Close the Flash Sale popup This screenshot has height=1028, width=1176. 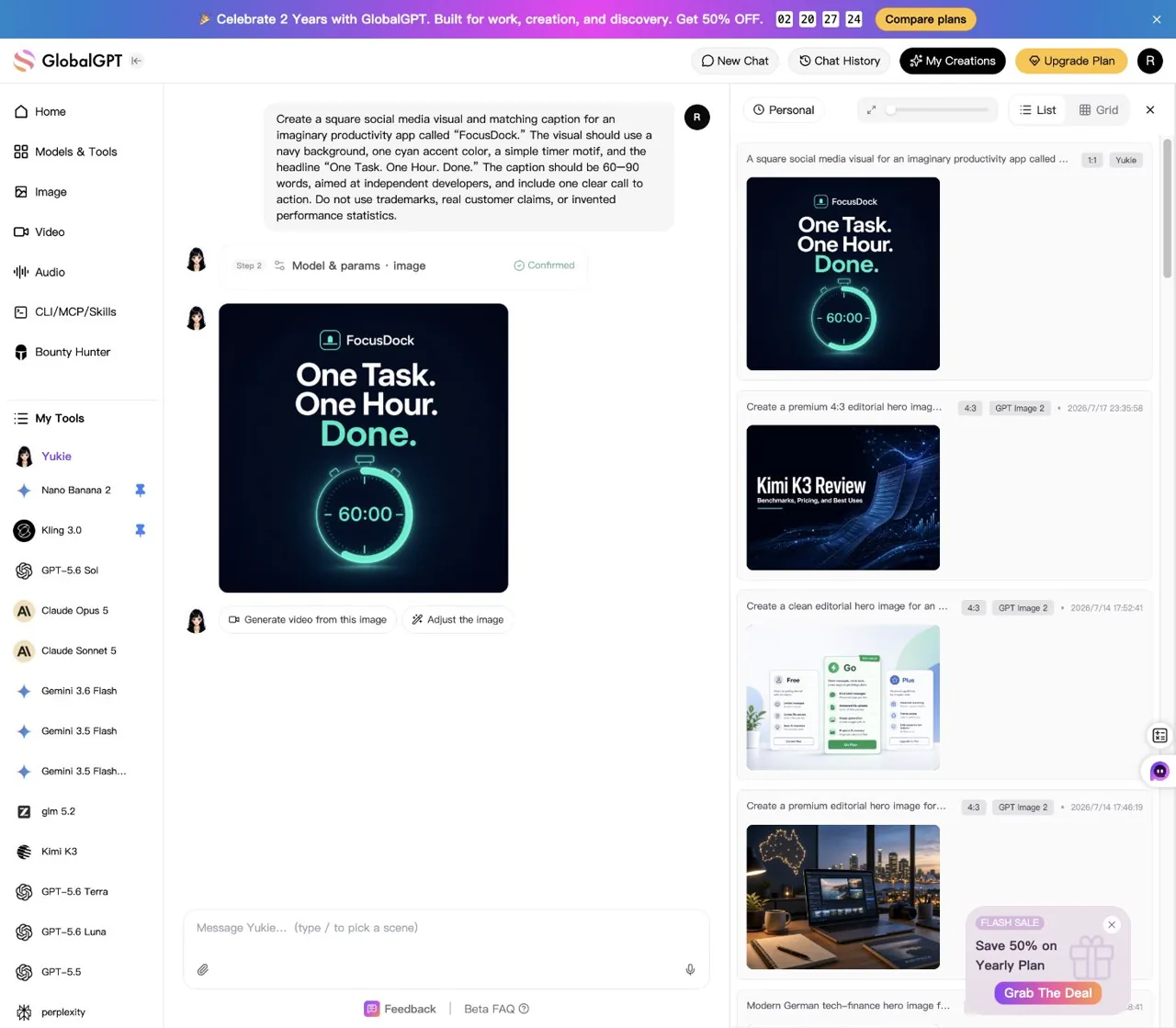pyautogui.click(x=1112, y=925)
